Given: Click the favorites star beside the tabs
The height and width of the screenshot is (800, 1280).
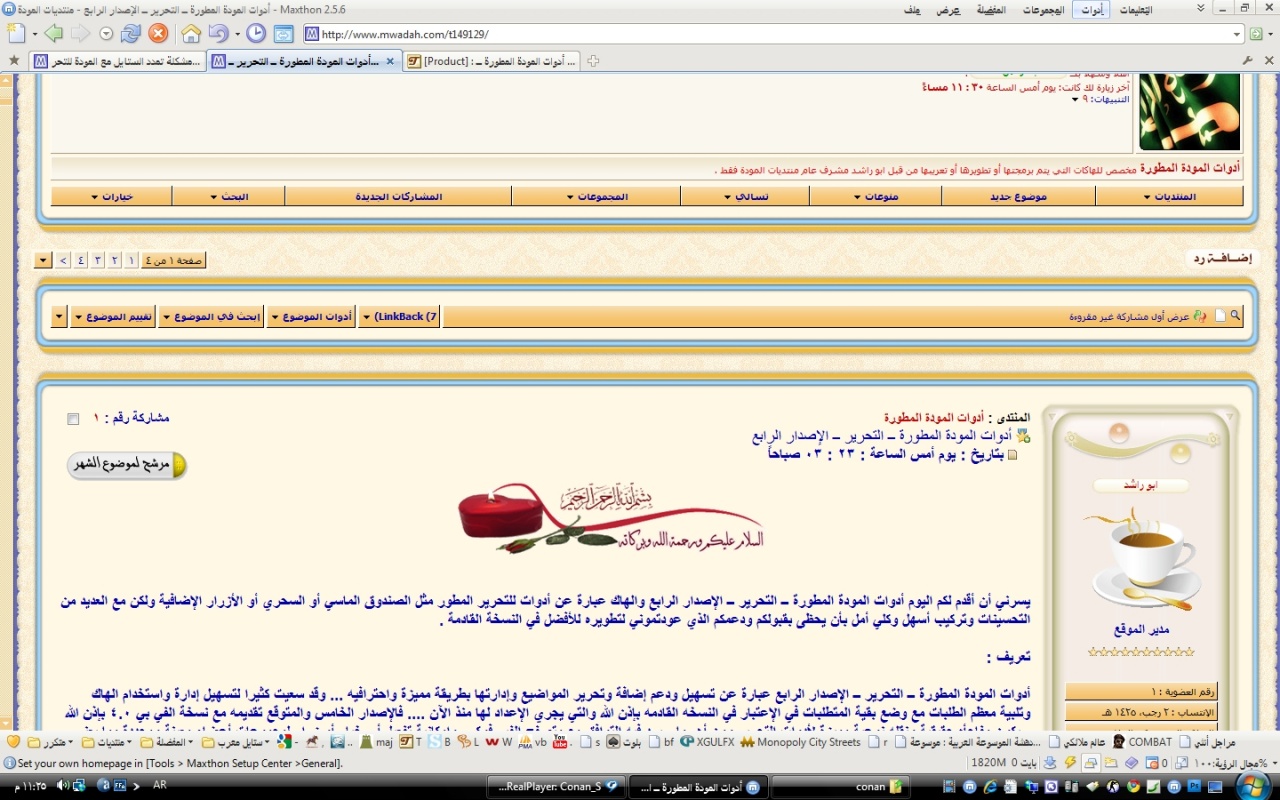Looking at the screenshot, I should pyautogui.click(x=14, y=61).
